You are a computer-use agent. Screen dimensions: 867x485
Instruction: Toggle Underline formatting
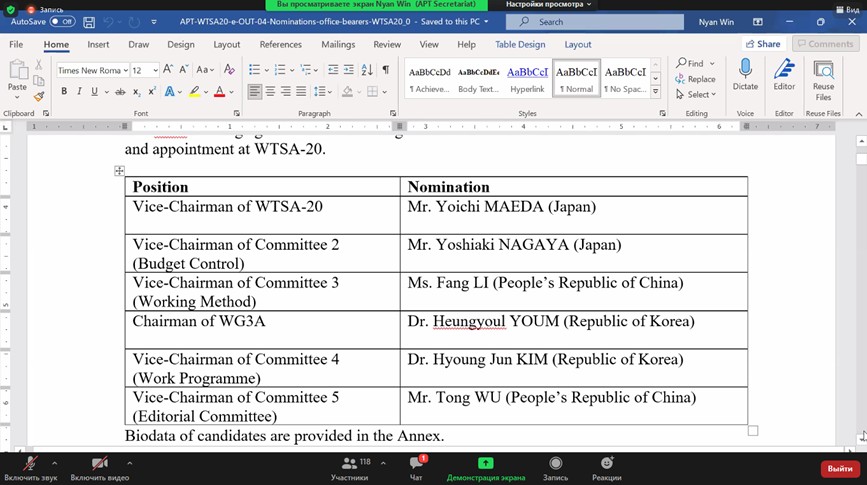click(x=95, y=91)
